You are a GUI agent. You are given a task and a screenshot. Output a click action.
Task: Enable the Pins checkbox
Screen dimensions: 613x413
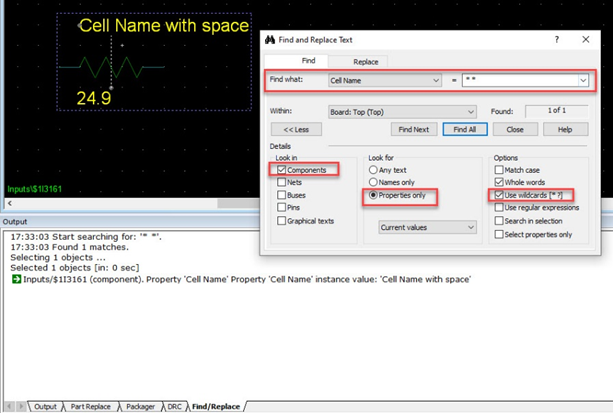pyautogui.click(x=281, y=207)
